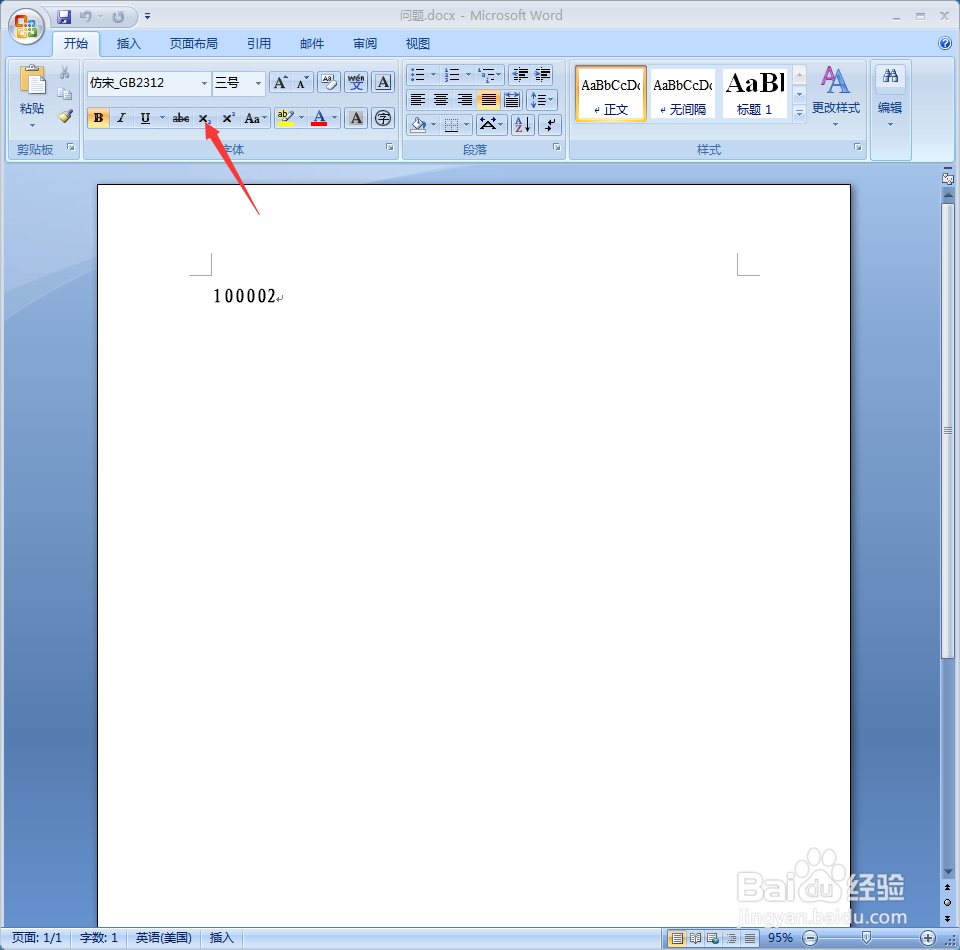The height and width of the screenshot is (950, 960).
Task: Insert enclosed character 字 icon
Action: pyautogui.click(x=383, y=118)
